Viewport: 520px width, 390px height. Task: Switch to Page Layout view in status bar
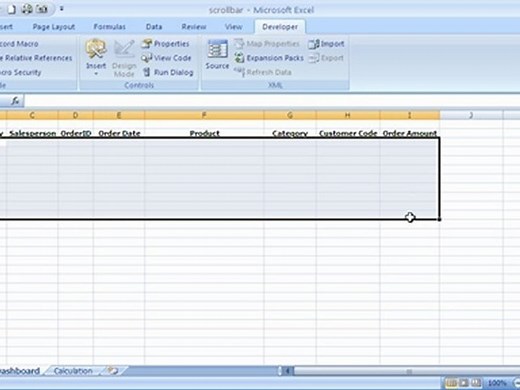pyautogui.click(x=464, y=383)
